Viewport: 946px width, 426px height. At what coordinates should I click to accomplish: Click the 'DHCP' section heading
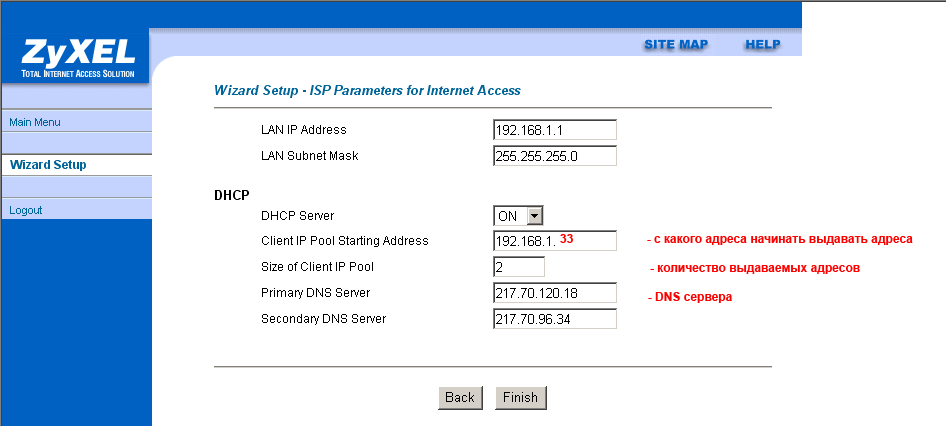point(232,196)
